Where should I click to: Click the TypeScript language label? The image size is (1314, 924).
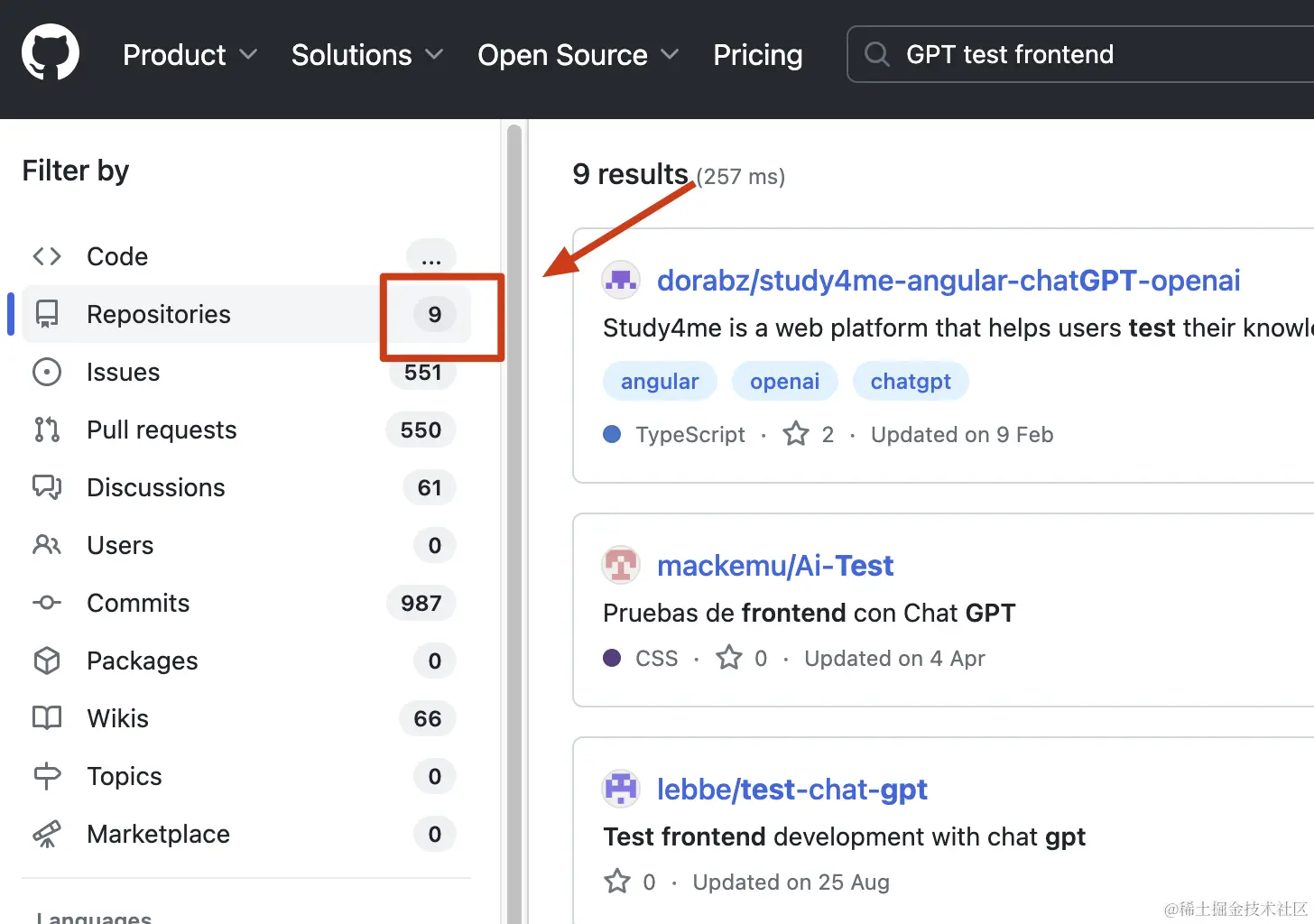(690, 434)
